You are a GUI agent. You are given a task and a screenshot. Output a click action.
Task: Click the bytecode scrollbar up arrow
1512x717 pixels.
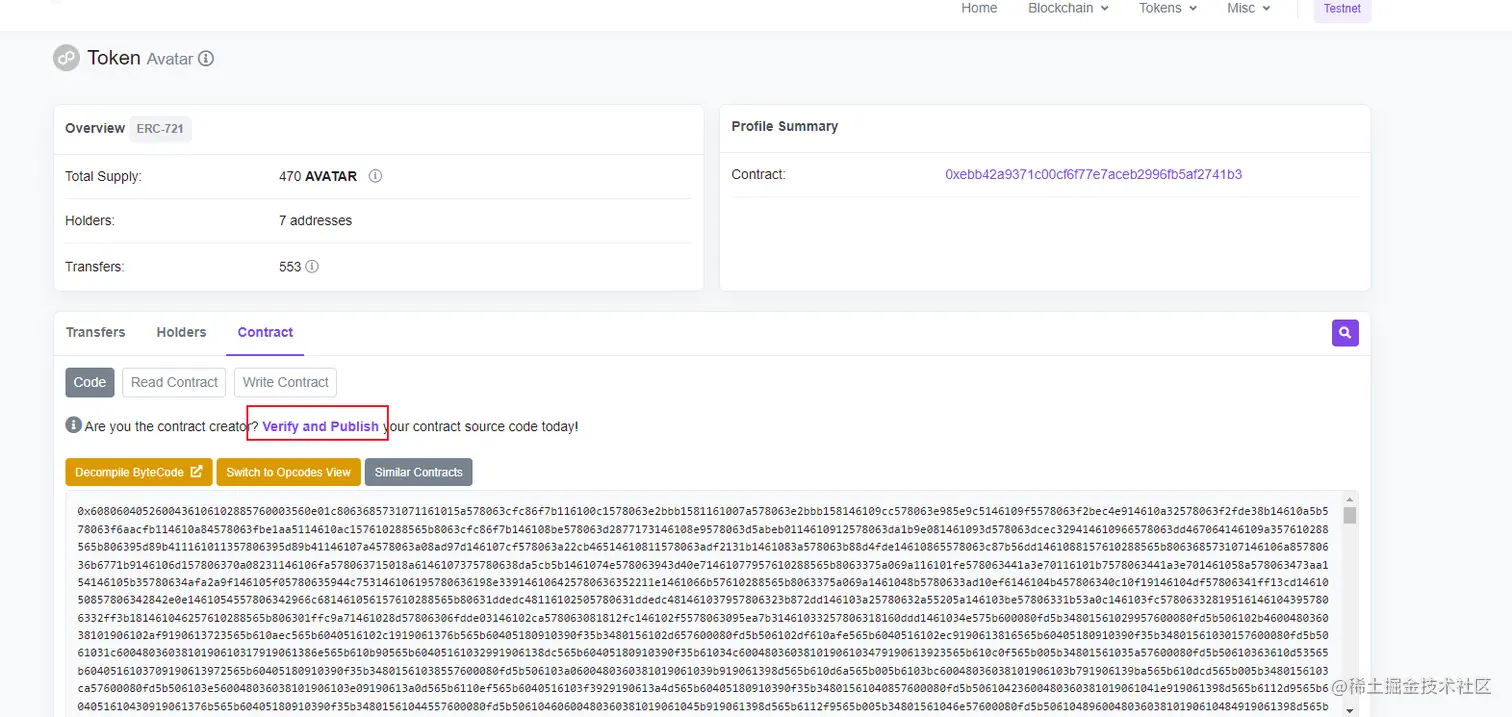tap(1349, 499)
